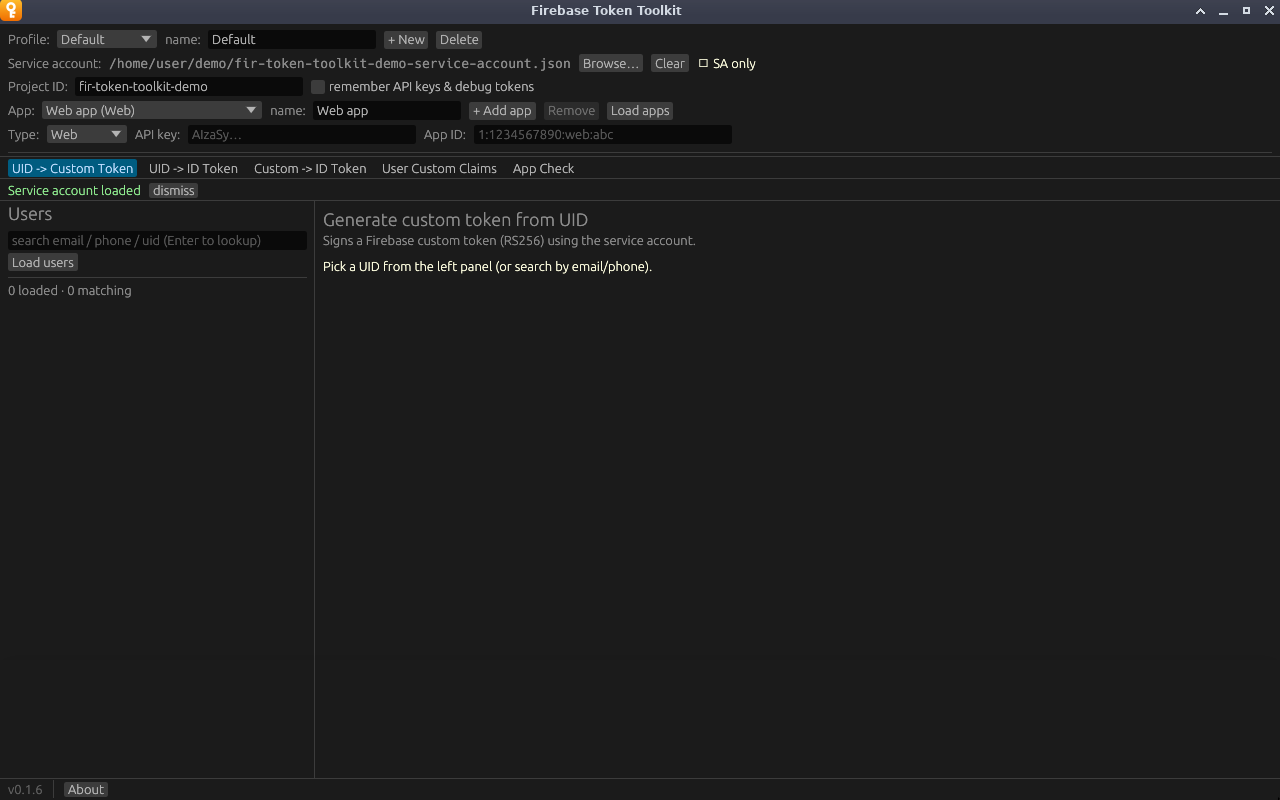Click the Load apps button
This screenshot has width=1280, height=800.
coord(640,110)
